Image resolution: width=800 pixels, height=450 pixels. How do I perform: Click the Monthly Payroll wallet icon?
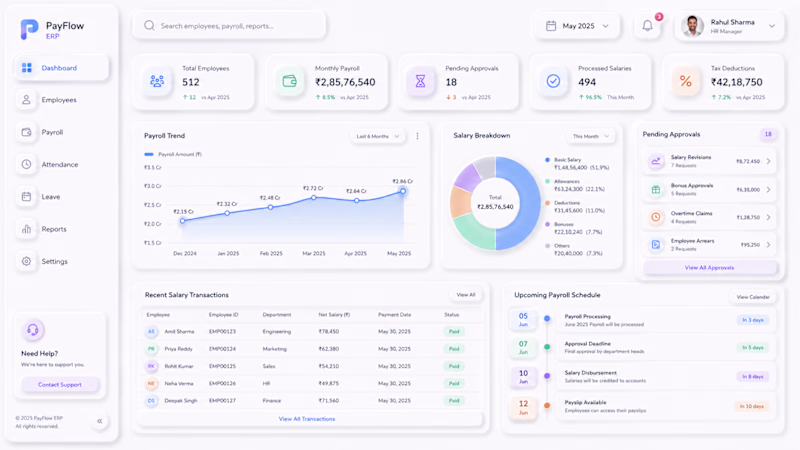289,81
